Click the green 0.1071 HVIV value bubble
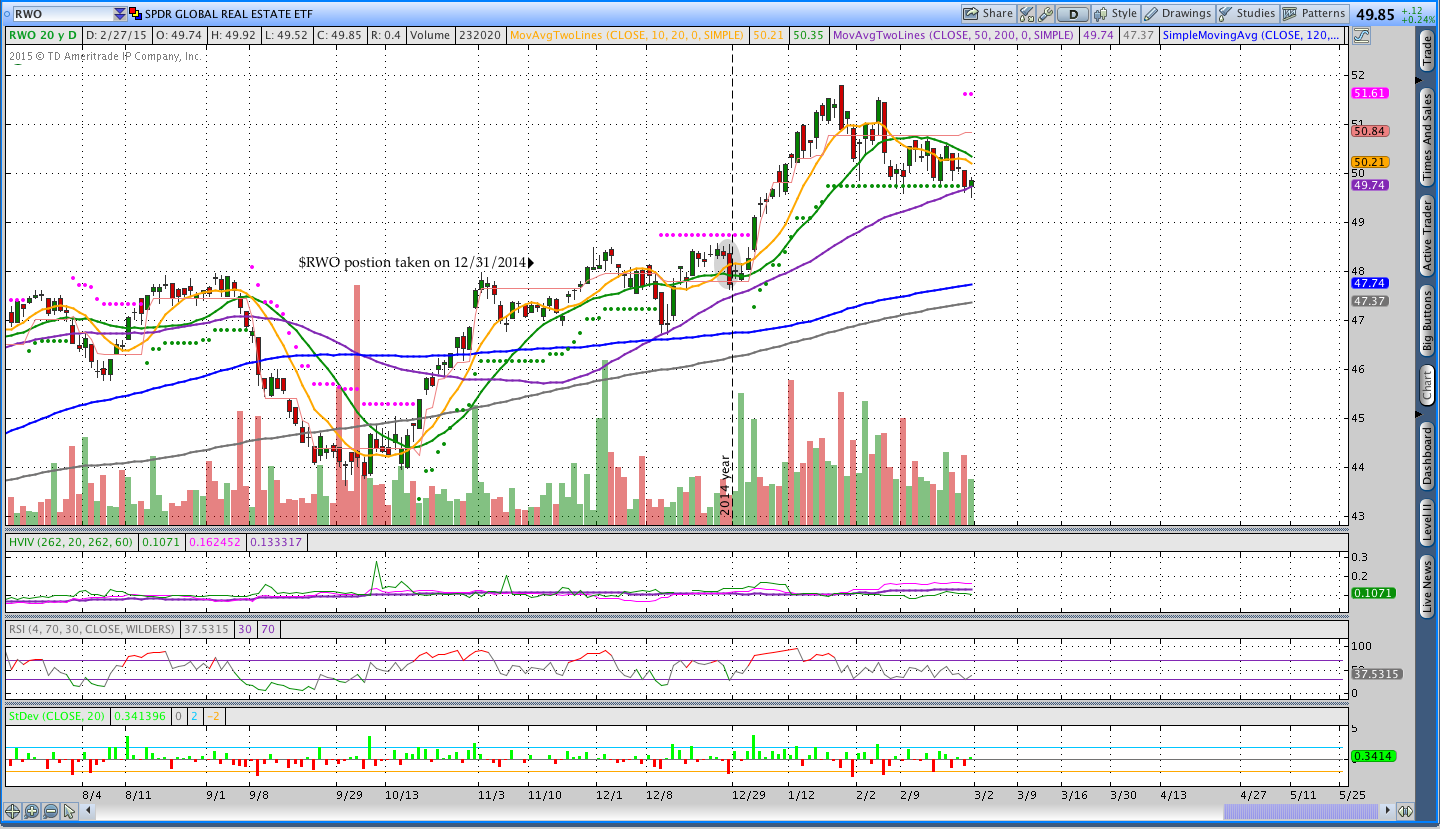Screen dimensions: 1440x829 (x=1372, y=593)
